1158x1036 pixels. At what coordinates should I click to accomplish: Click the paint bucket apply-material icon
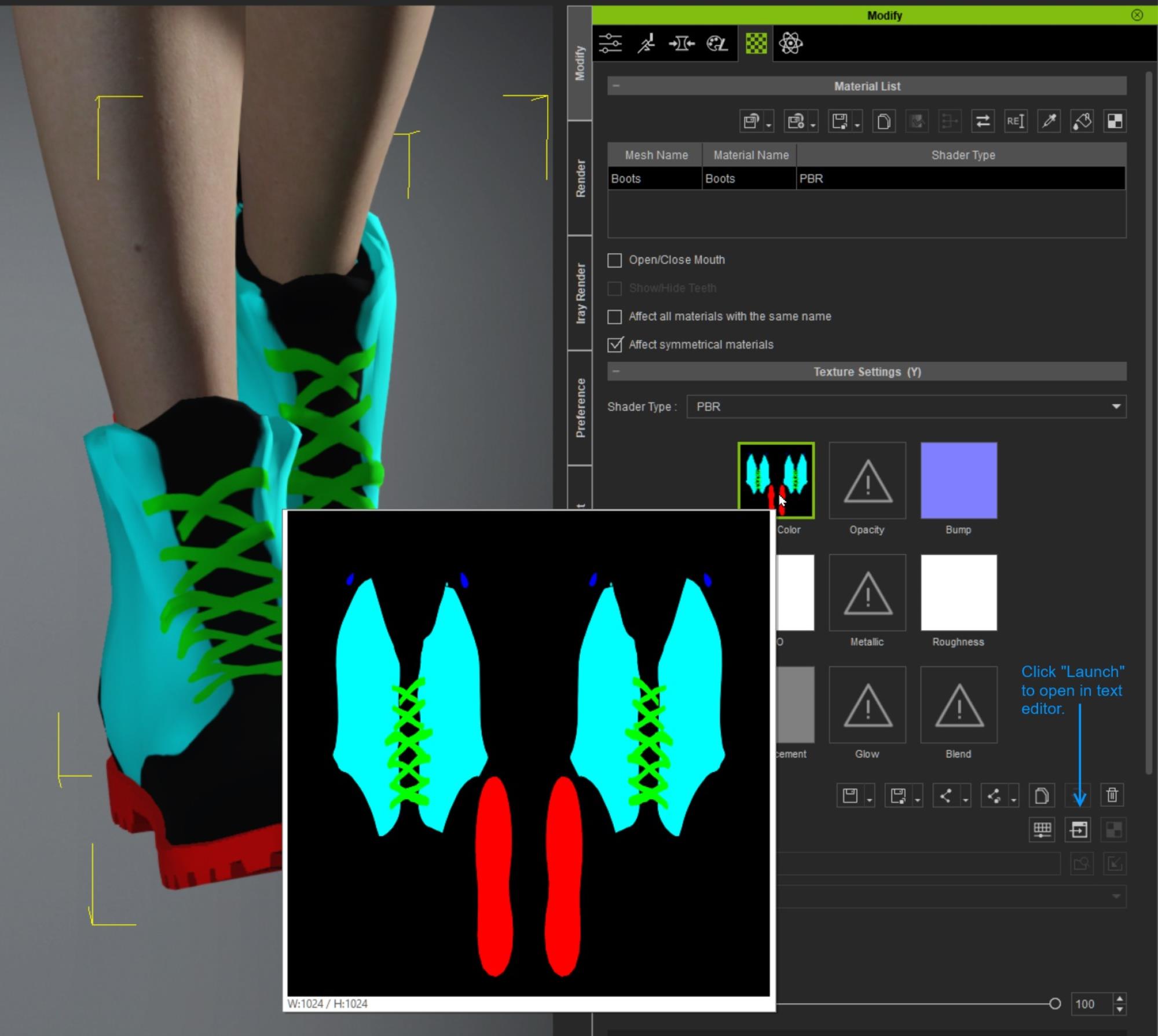(x=1082, y=121)
